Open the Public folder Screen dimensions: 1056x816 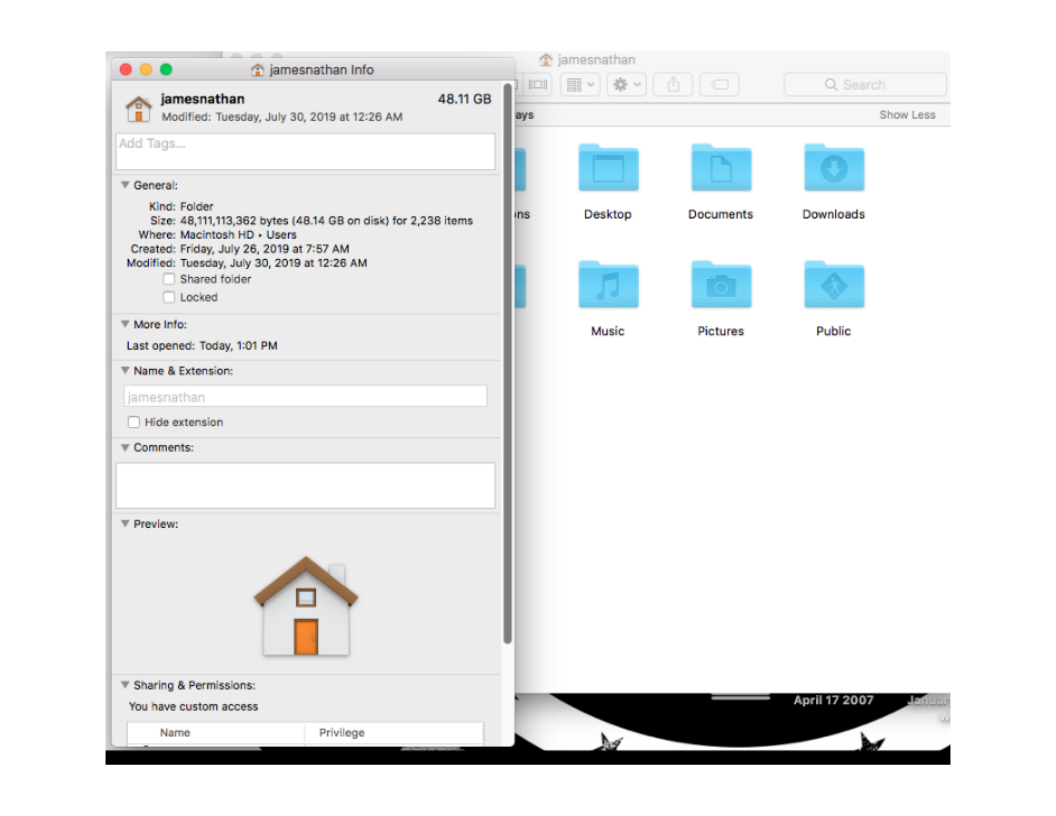pos(833,286)
